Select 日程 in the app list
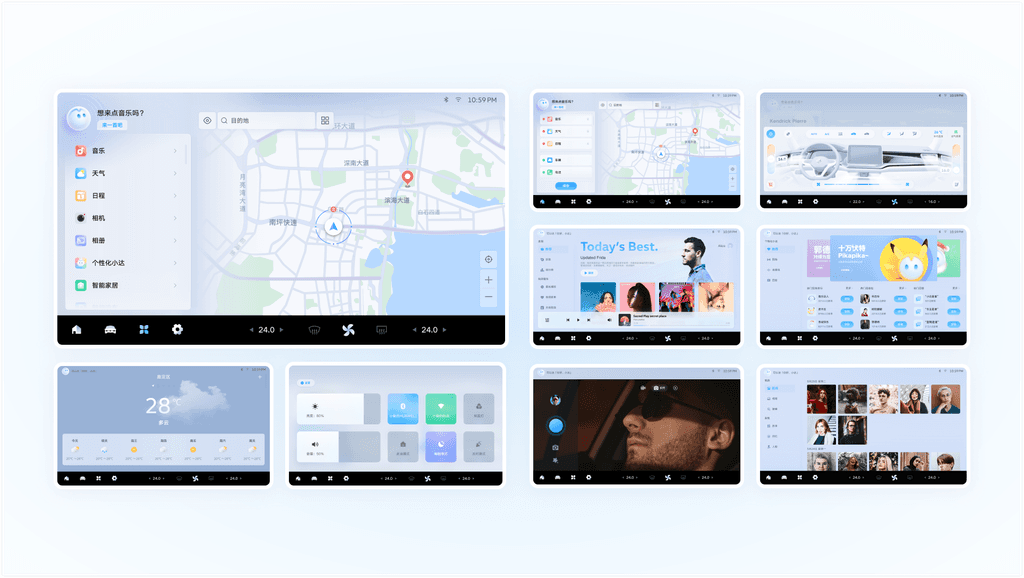Screen dimensions: 1024x578 pos(98,196)
